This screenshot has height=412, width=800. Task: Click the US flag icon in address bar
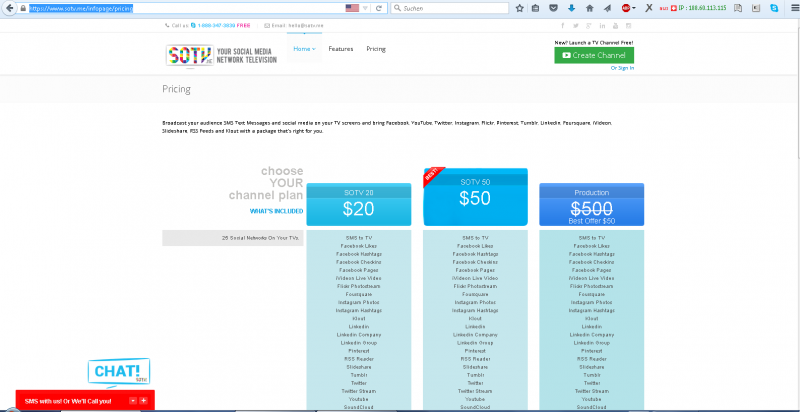(x=352, y=8)
